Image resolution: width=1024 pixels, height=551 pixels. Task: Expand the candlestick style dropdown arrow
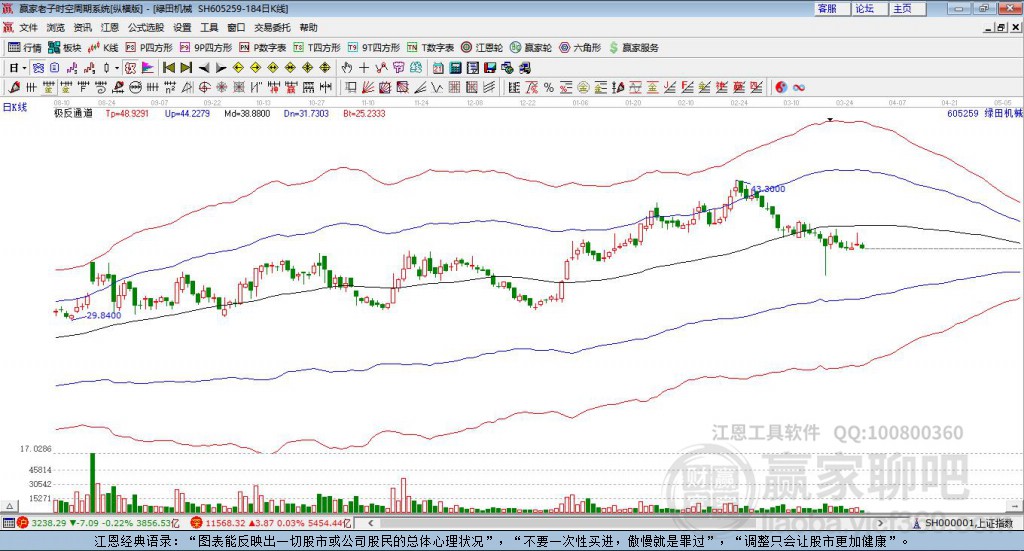[117, 68]
